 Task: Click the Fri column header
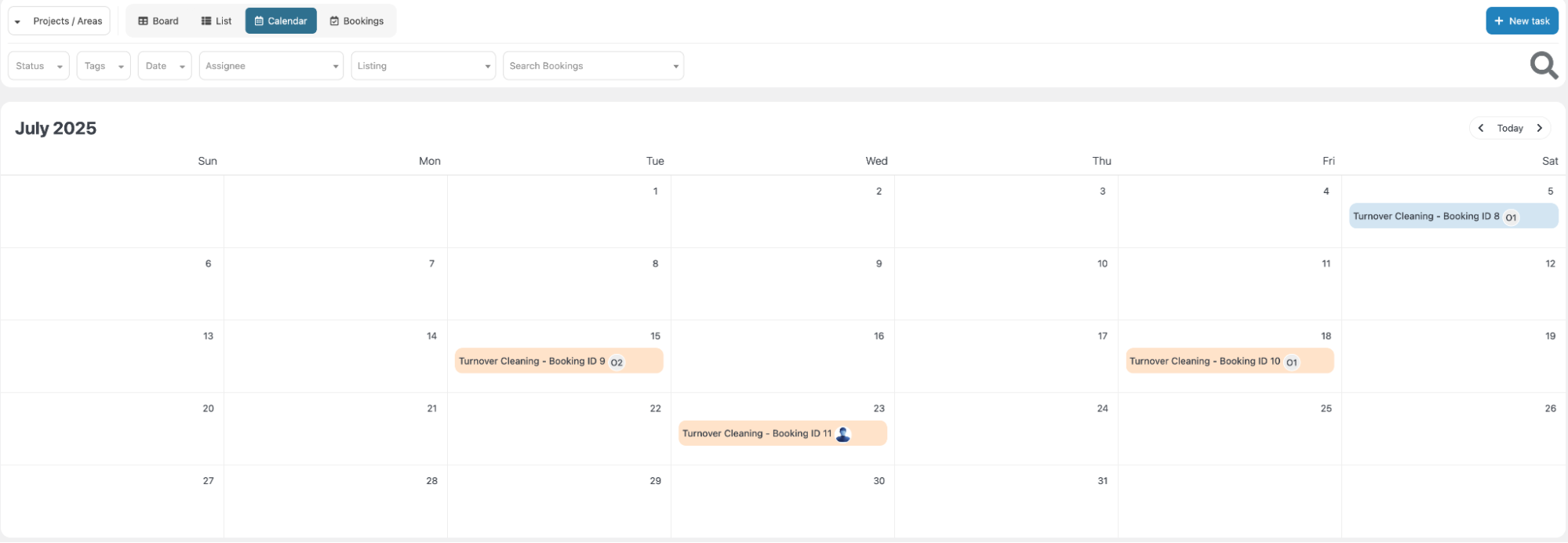coord(1329,161)
